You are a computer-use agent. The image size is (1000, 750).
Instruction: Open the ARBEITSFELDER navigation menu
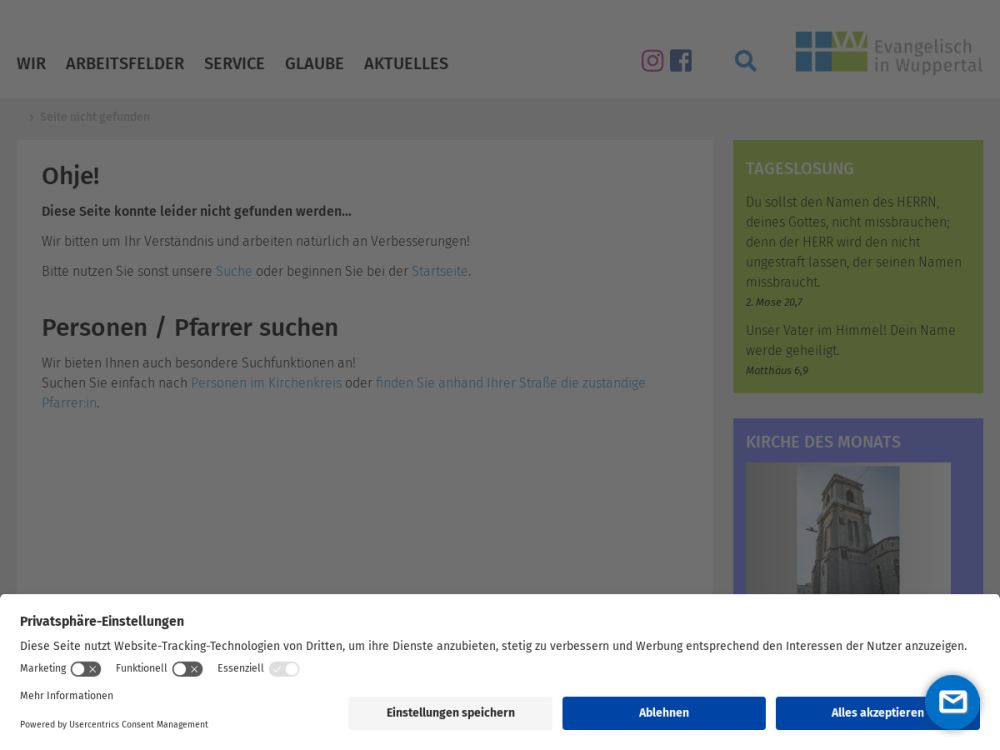125,64
